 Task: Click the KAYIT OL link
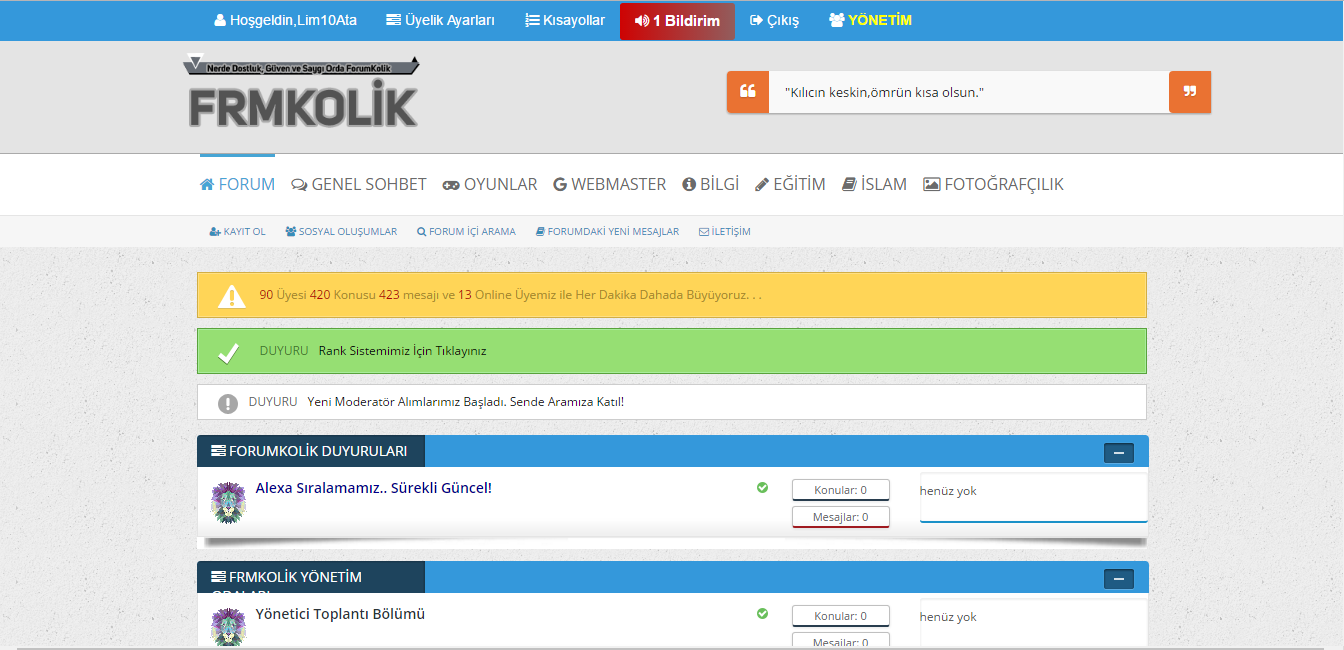click(x=237, y=231)
